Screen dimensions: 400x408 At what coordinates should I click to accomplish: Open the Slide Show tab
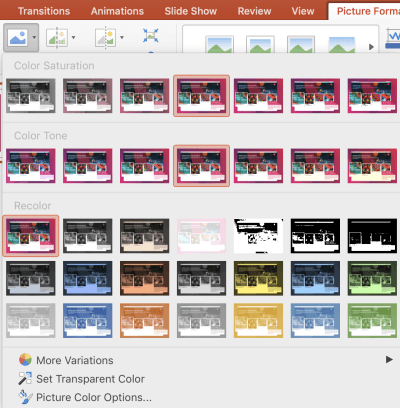click(191, 11)
